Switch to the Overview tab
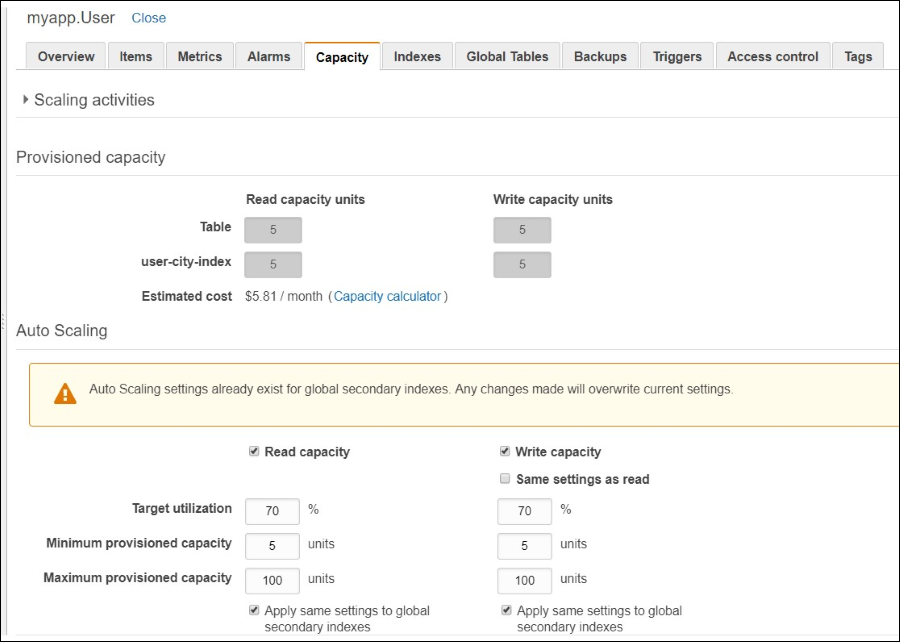The width and height of the screenshot is (900, 642). point(65,57)
